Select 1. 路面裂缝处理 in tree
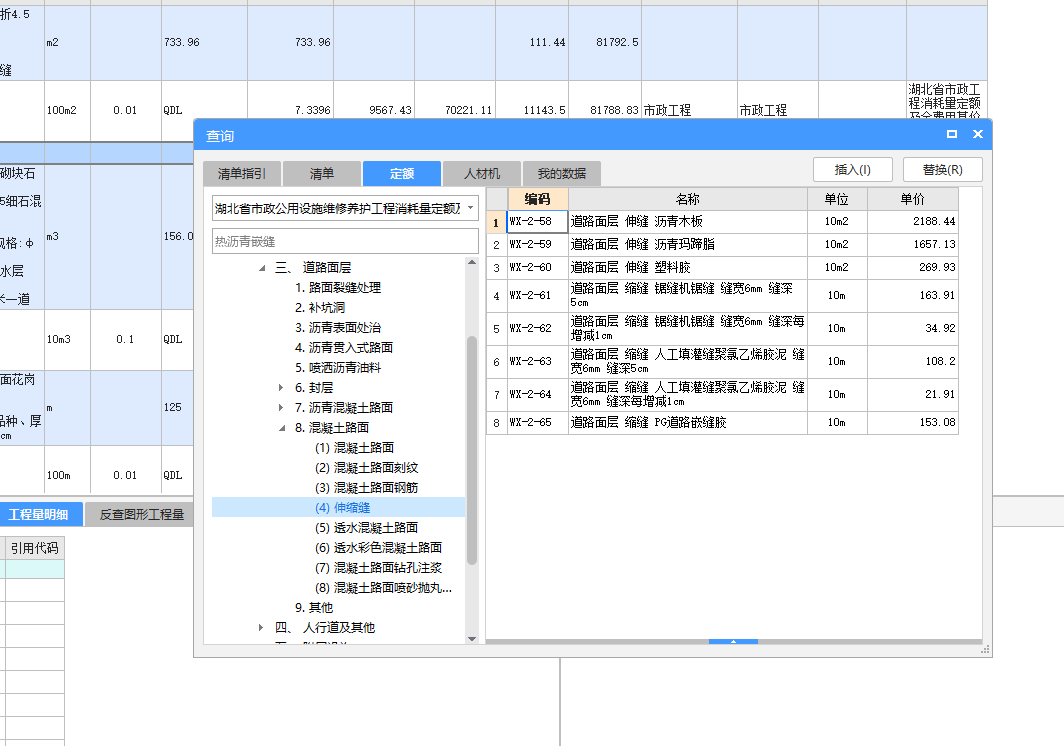This screenshot has height=746, width=1064. coord(338,288)
